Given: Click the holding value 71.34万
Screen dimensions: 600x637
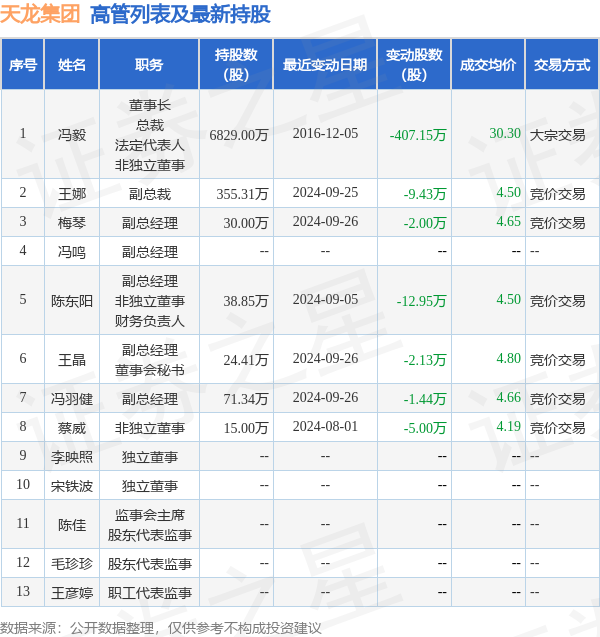Looking at the screenshot, I should coord(246,399).
